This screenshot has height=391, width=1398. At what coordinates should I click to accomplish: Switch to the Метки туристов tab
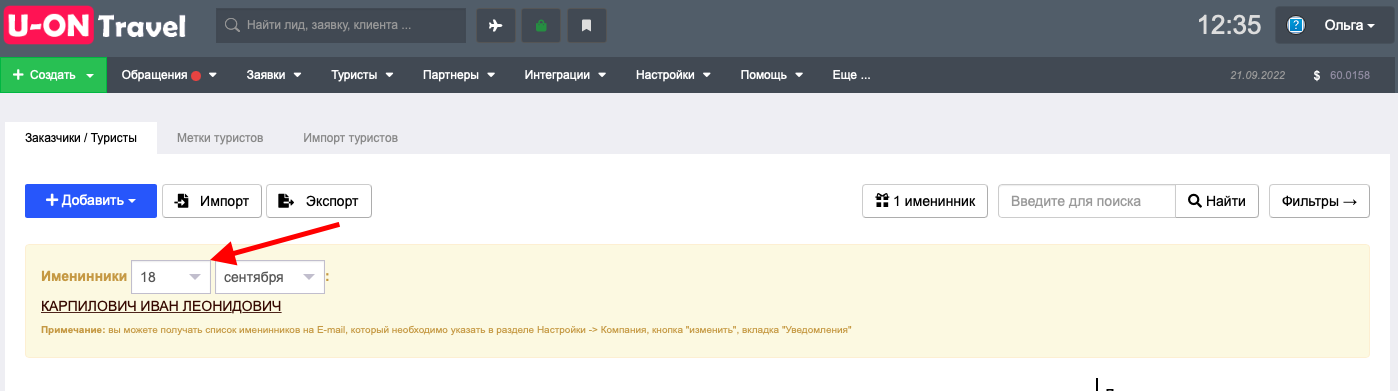point(220,138)
